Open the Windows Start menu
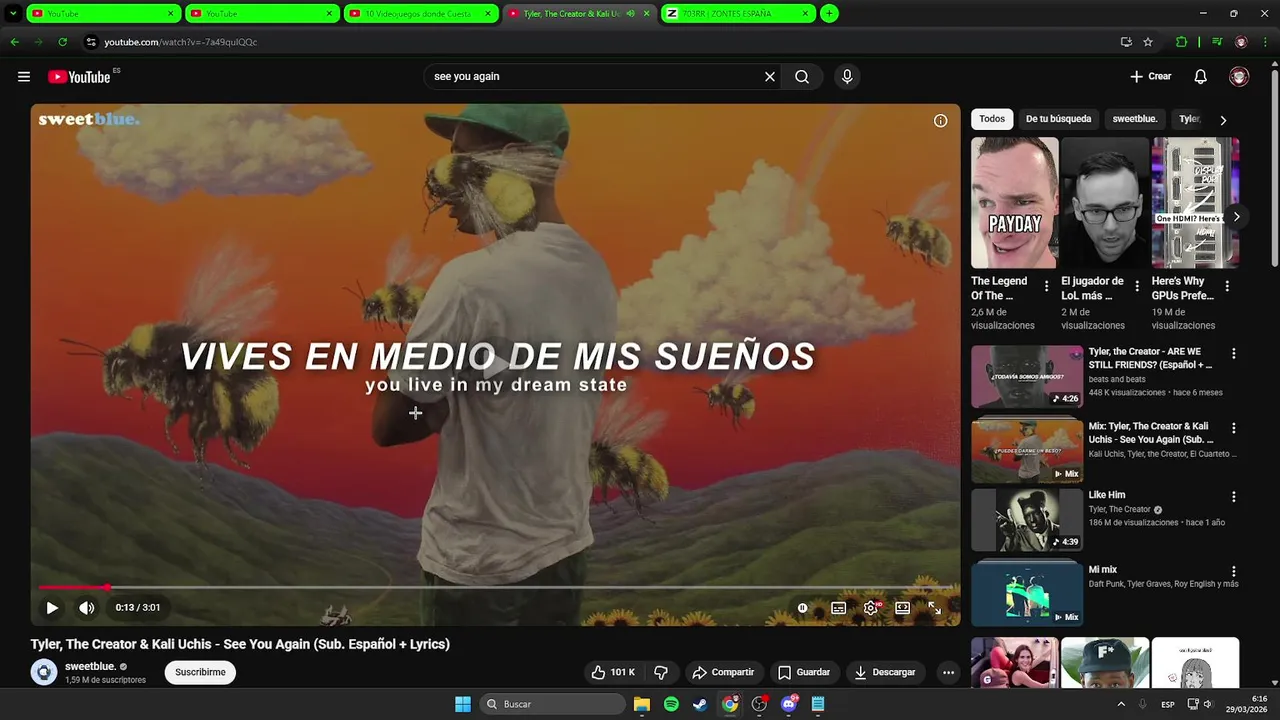The height and width of the screenshot is (720, 1280). tap(463, 704)
